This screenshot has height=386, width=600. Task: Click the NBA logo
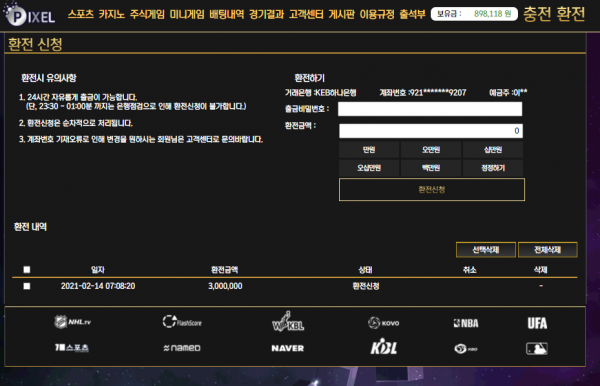pyautogui.click(x=466, y=323)
